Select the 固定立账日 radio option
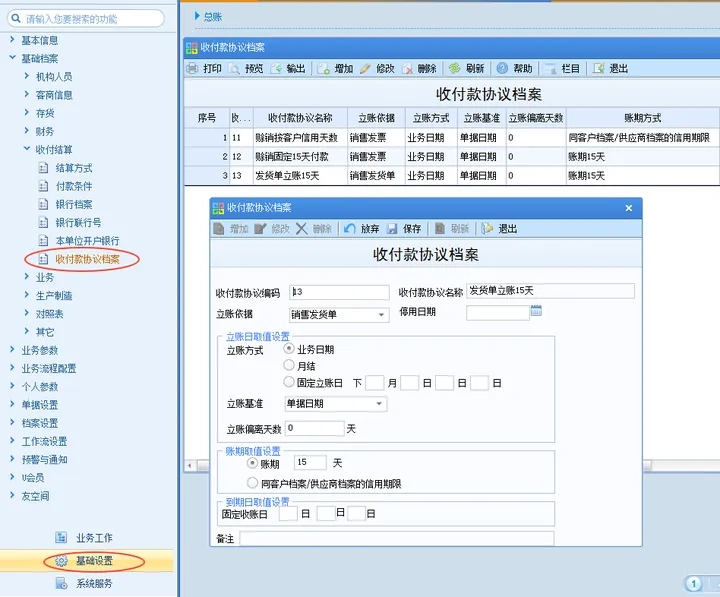 tap(290, 382)
